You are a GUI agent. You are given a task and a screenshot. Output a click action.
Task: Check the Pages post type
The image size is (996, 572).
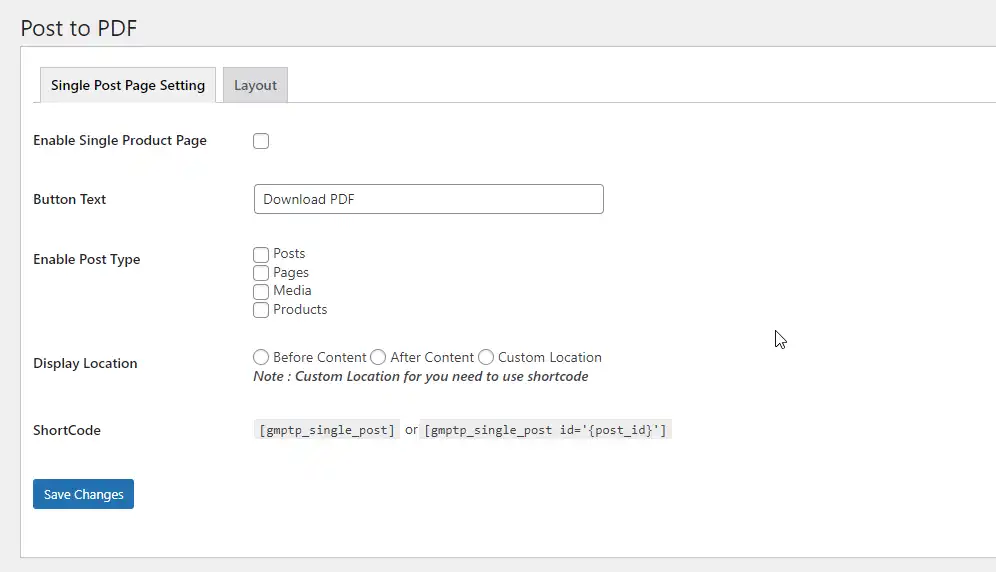261,273
